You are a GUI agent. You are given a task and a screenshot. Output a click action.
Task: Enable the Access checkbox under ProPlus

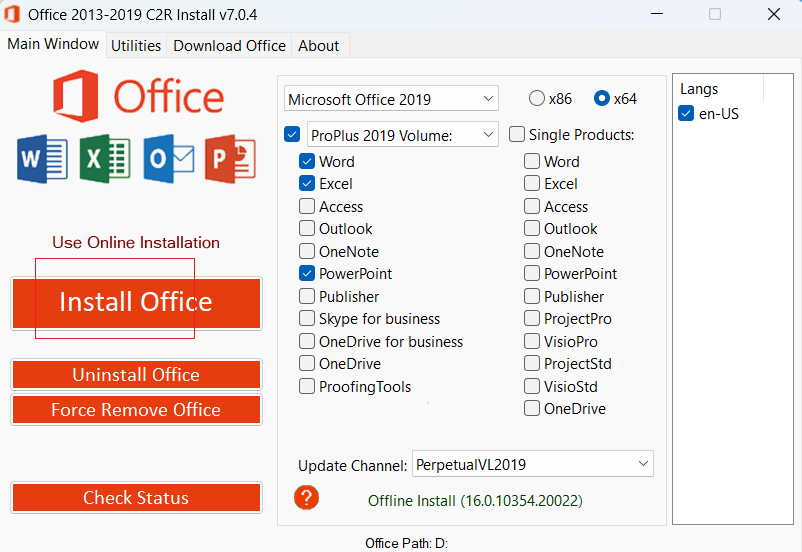click(307, 206)
